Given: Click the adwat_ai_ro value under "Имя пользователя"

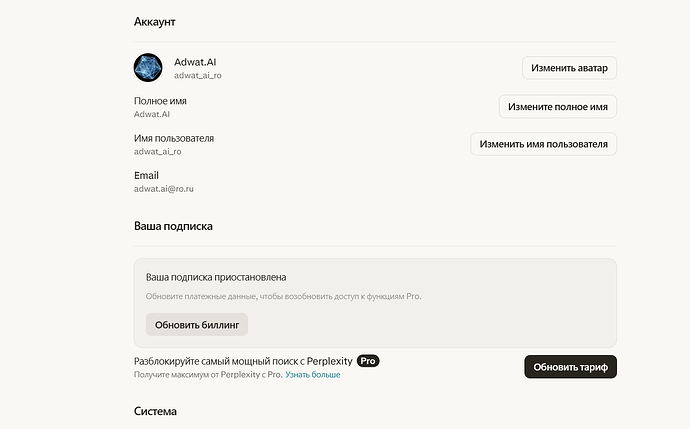Looking at the screenshot, I should [x=157, y=152].
